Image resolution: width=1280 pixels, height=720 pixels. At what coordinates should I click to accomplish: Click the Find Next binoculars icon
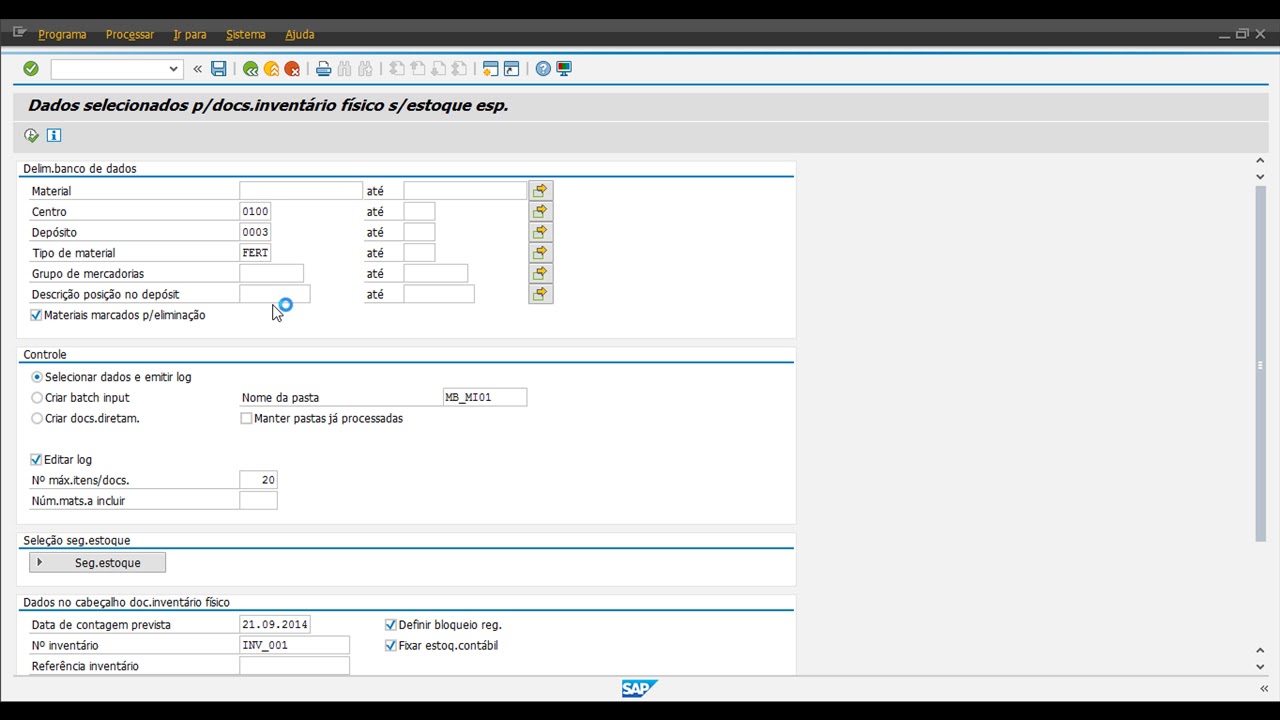366,69
